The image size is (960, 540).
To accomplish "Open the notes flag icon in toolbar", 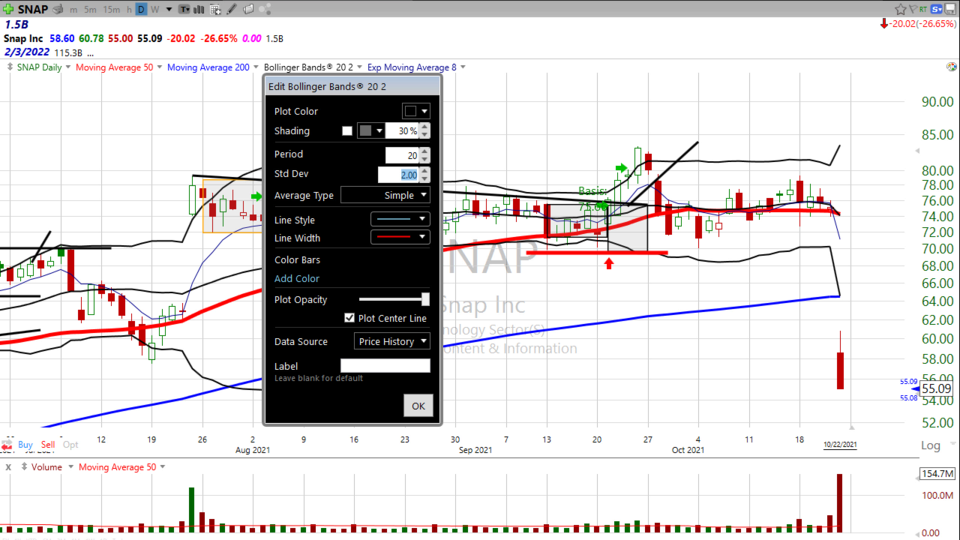I will (249, 9).
